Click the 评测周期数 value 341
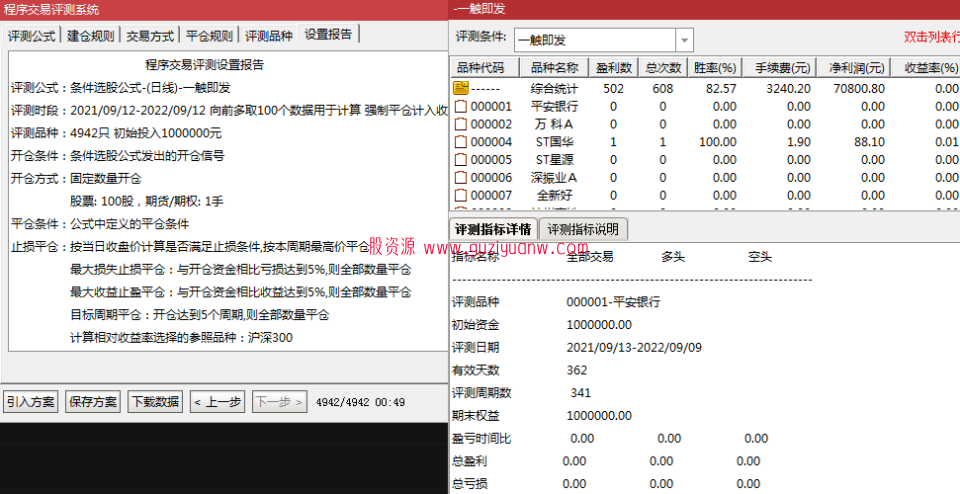The height and width of the screenshot is (494, 960). click(x=580, y=393)
